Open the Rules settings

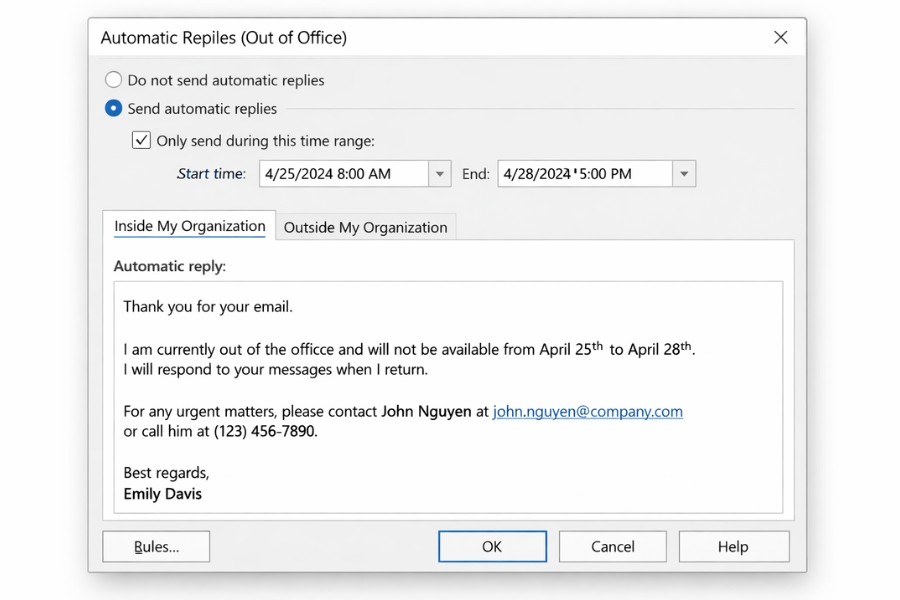click(x=155, y=546)
